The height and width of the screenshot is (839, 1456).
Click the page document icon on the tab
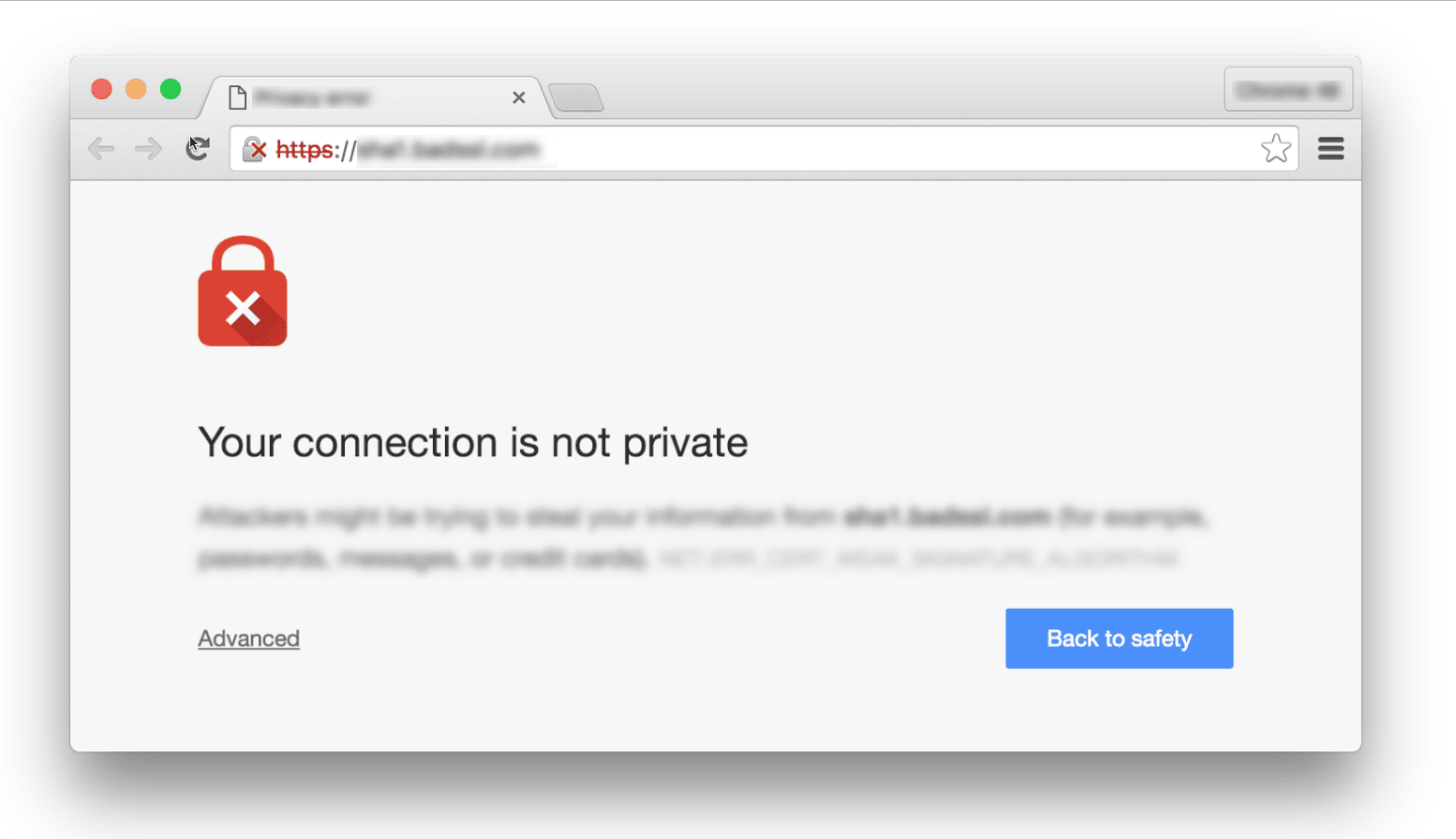point(240,96)
